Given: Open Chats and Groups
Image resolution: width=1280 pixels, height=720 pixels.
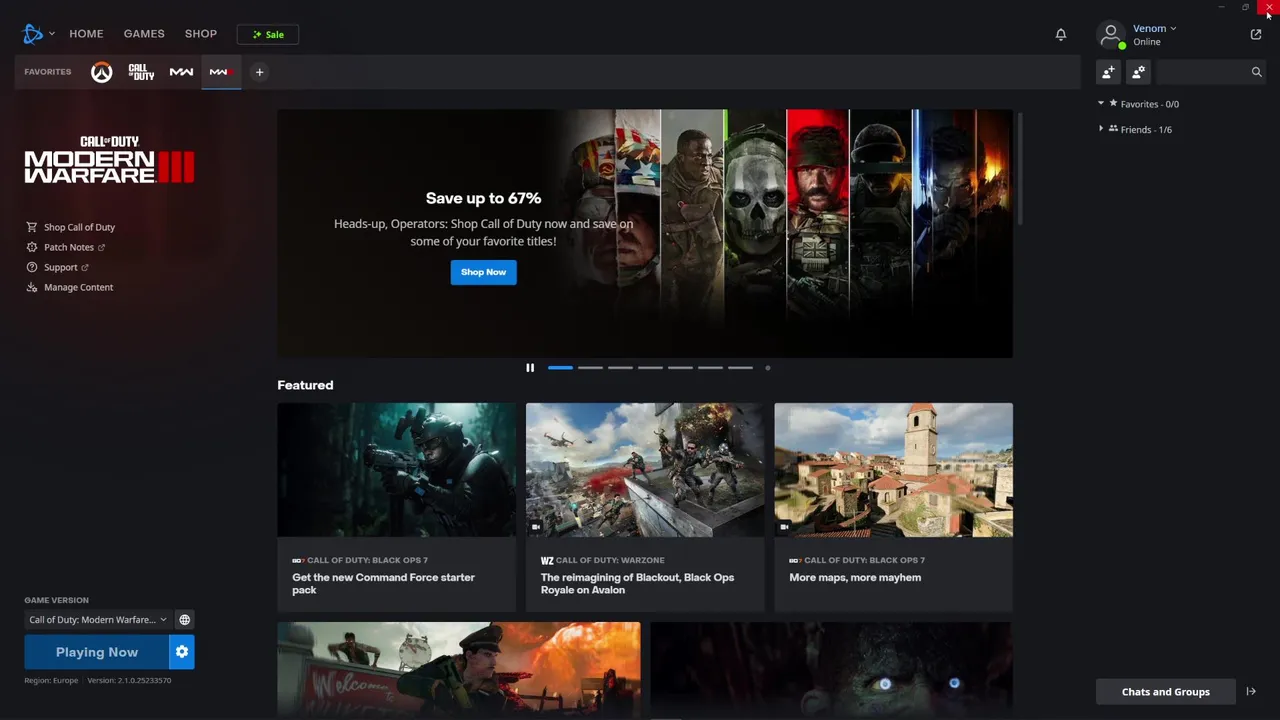Looking at the screenshot, I should coord(1165,692).
